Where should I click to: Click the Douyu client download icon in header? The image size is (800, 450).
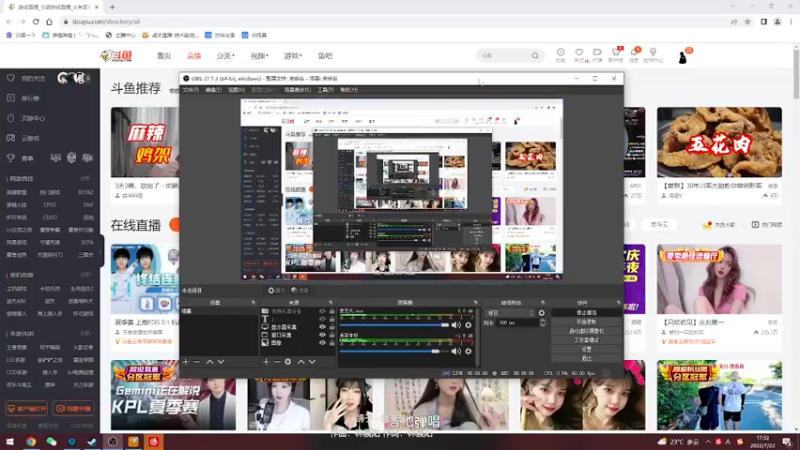(x=616, y=52)
